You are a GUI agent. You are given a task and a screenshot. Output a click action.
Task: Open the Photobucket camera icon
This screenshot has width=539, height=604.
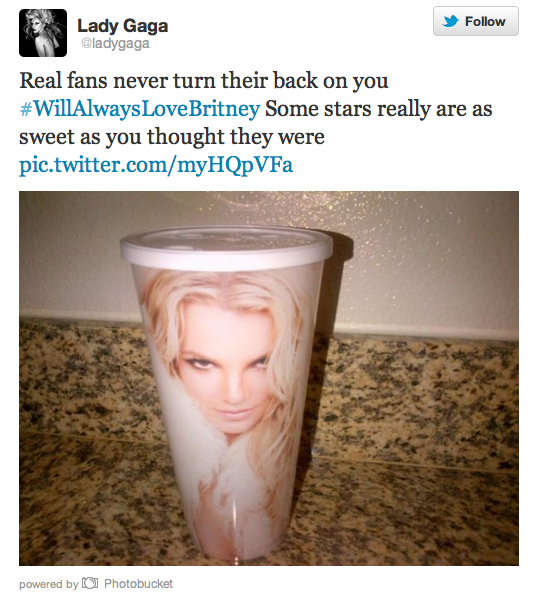[90, 583]
